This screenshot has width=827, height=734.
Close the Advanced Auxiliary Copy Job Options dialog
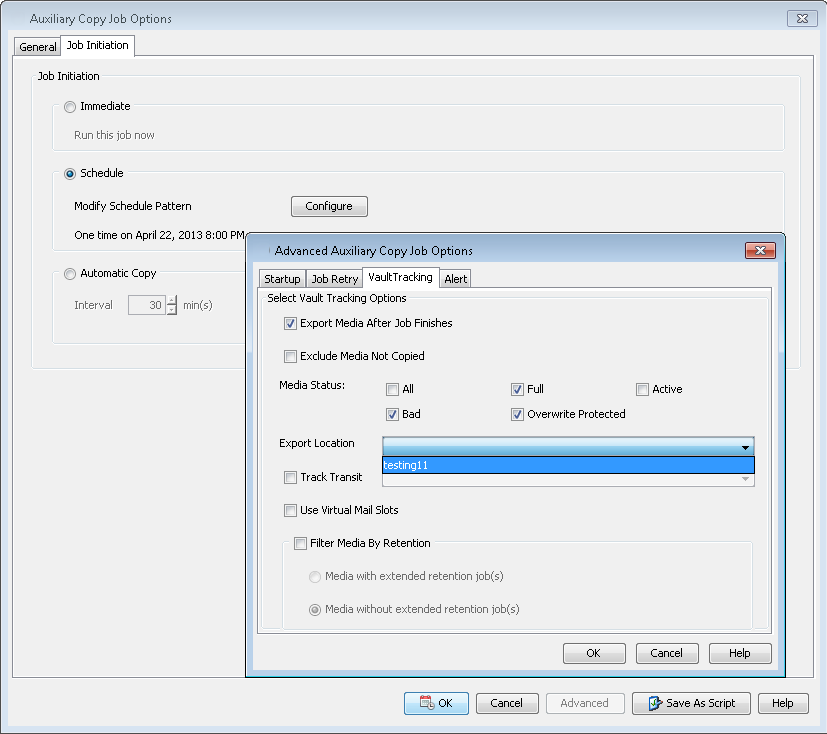pyautogui.click(x=760, y=251)
